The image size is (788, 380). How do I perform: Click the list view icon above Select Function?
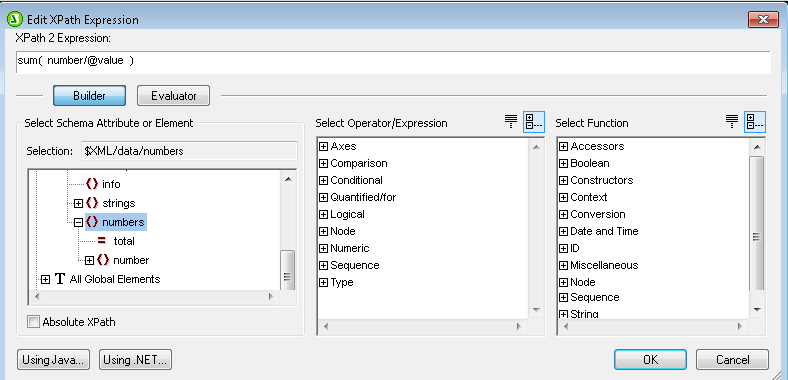732,122
